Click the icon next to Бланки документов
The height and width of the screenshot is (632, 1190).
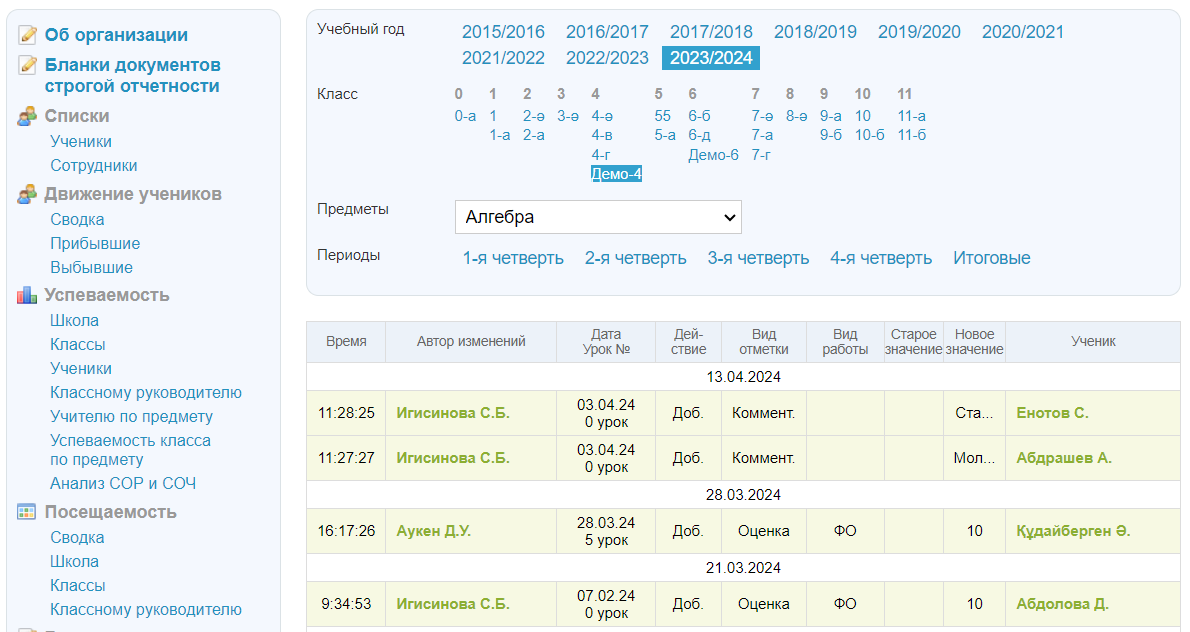click(28, 66)
